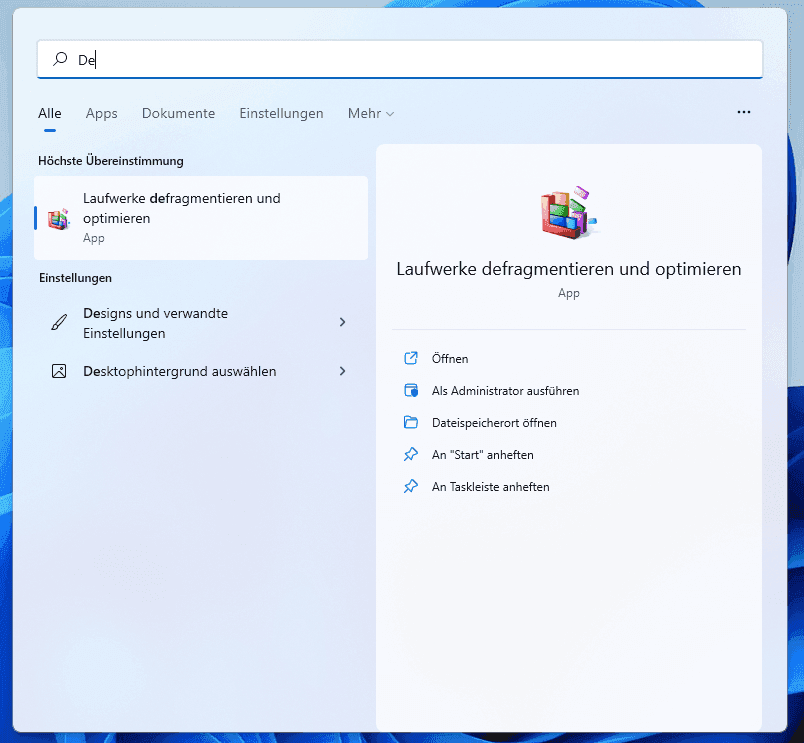Switch to the Einstellungen tab
The image size is (804, 743).
pyautogui.click(x=282, y=113)
